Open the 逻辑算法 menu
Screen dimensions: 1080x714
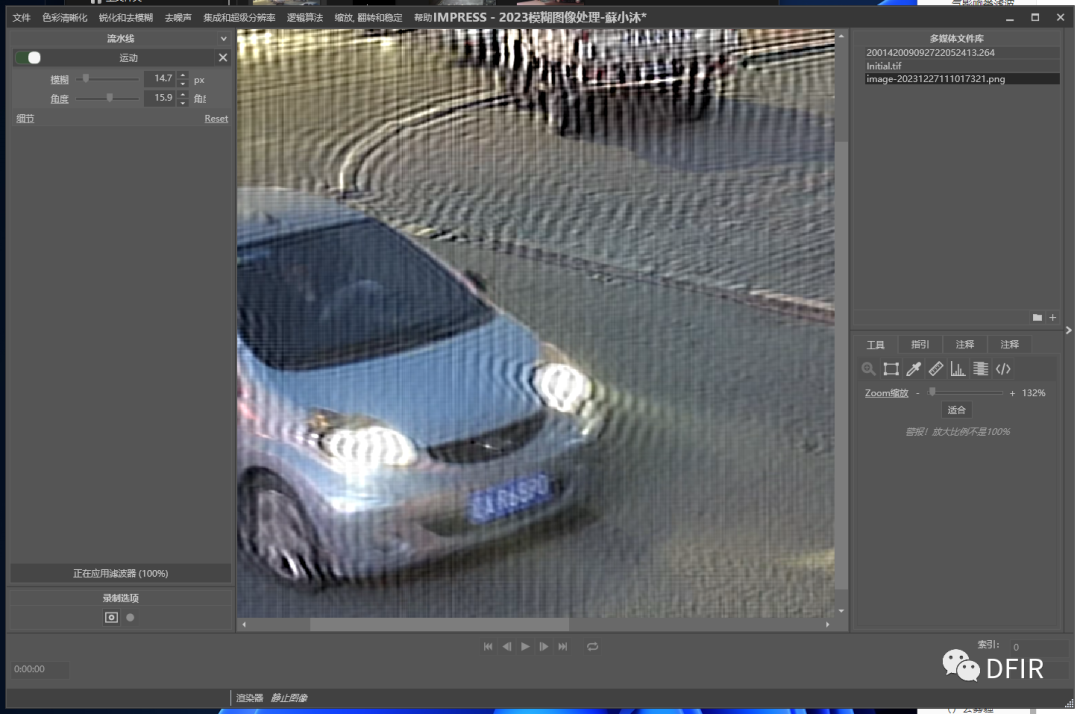305,18
